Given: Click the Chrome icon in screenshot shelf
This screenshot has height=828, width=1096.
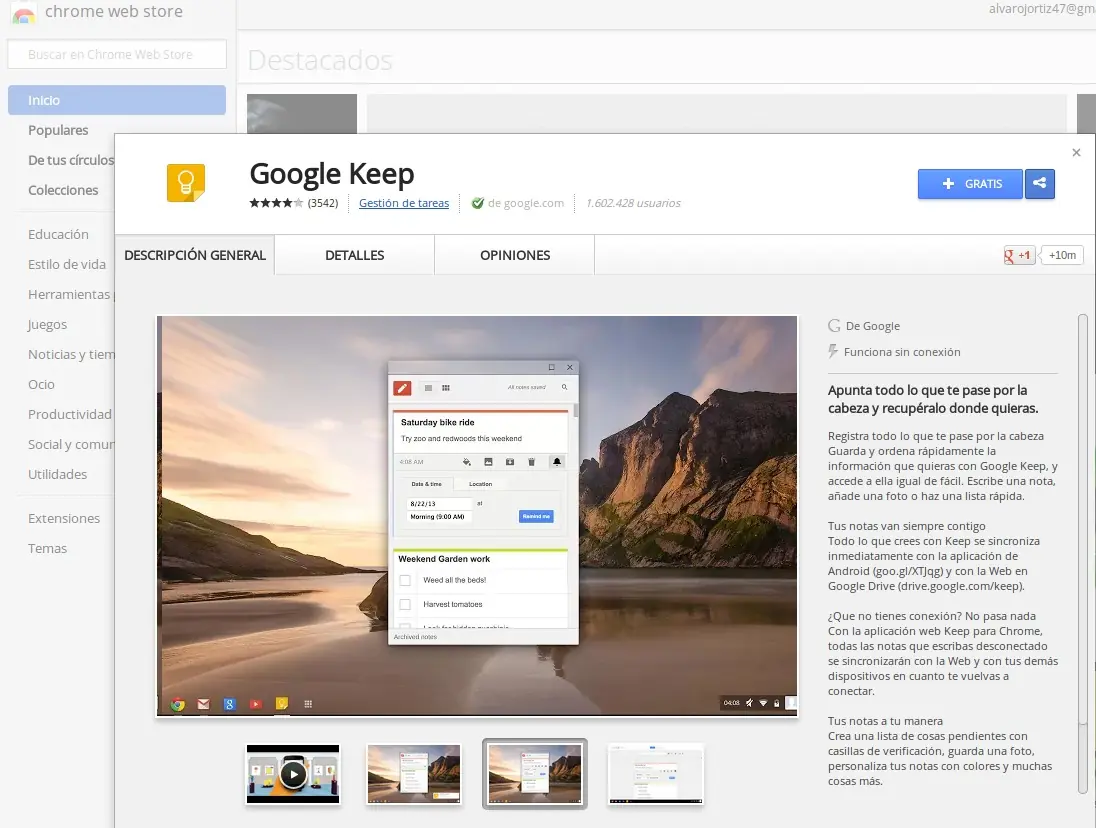Looking at the screenshot, I should click(178, 704).
